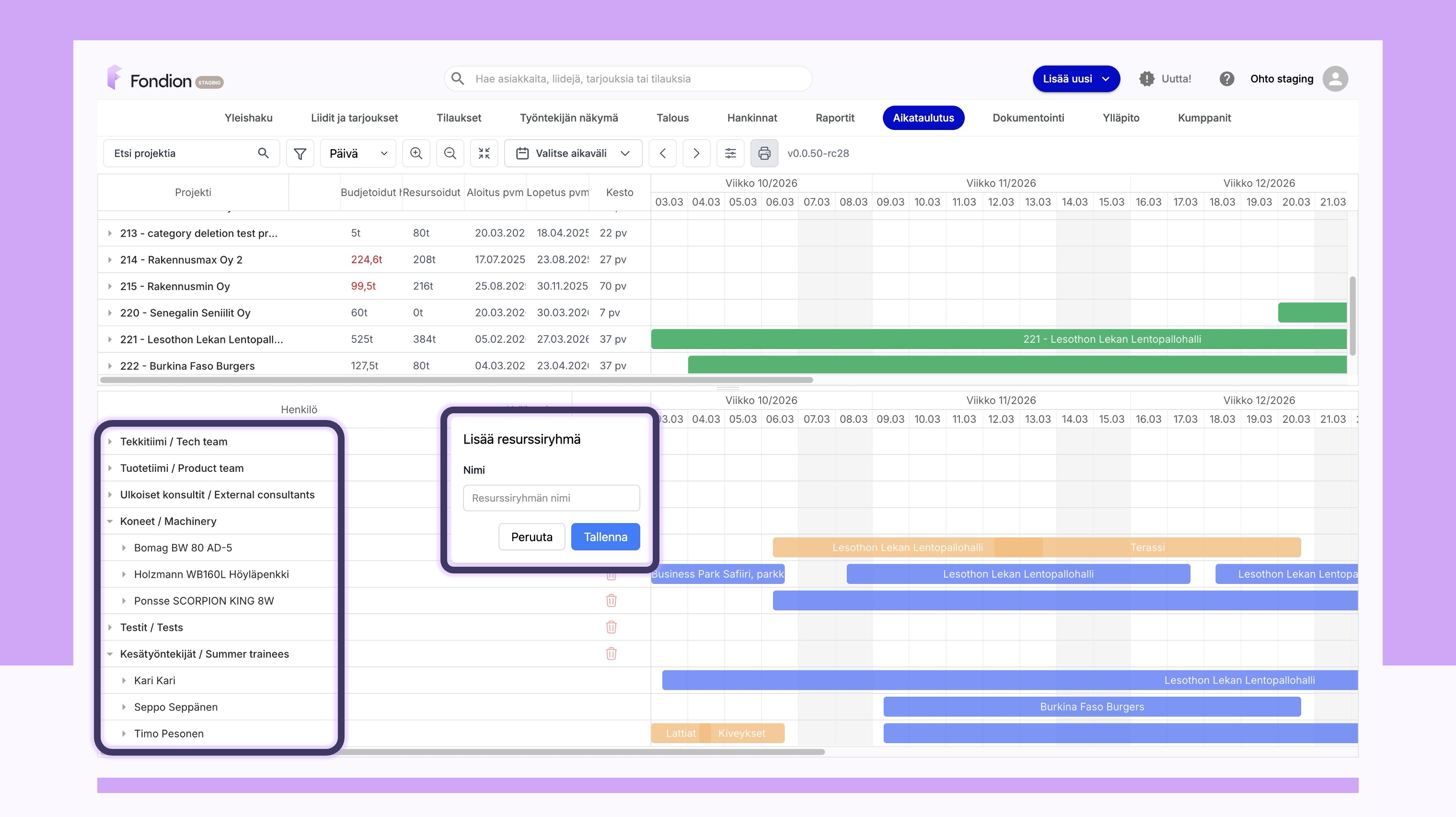Viewport: 1456px width, 817px height.
Task: Click the Resurssiryhmän nimi input field
Action: 551,498
